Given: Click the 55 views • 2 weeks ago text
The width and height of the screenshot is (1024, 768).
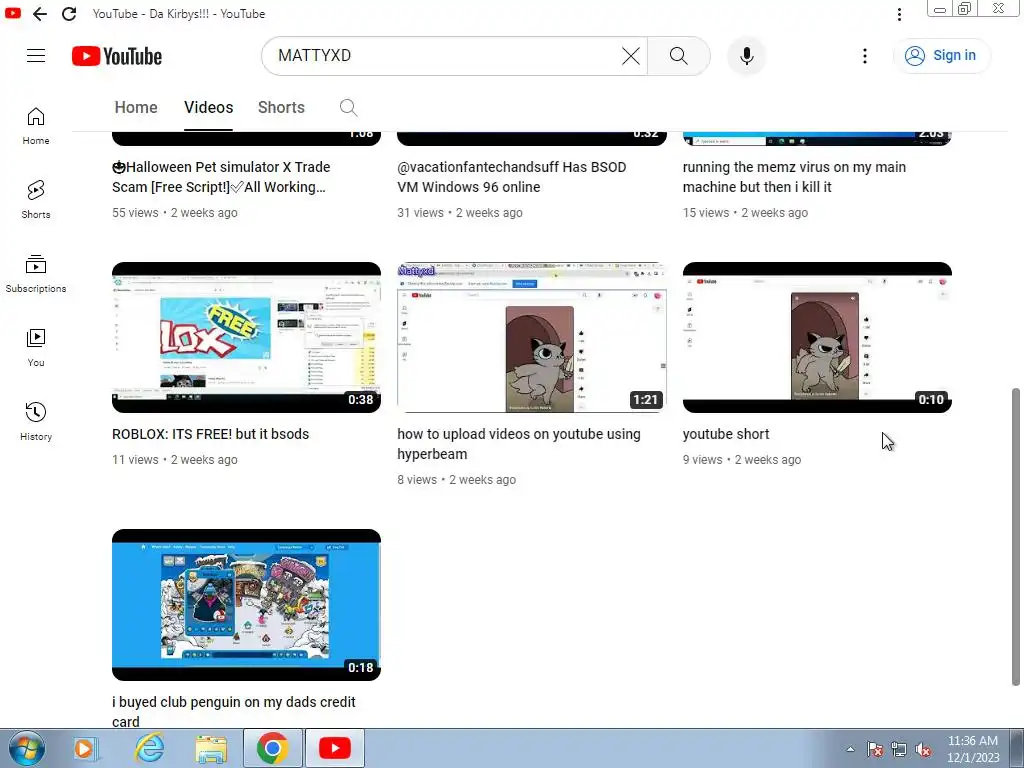Looking at the screenshot, I should tap(174, 213).
